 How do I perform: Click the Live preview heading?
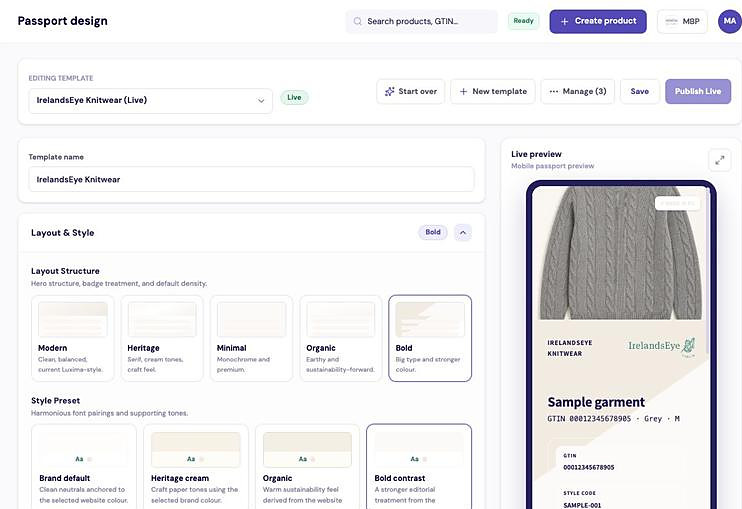click(x=536, y=154)
